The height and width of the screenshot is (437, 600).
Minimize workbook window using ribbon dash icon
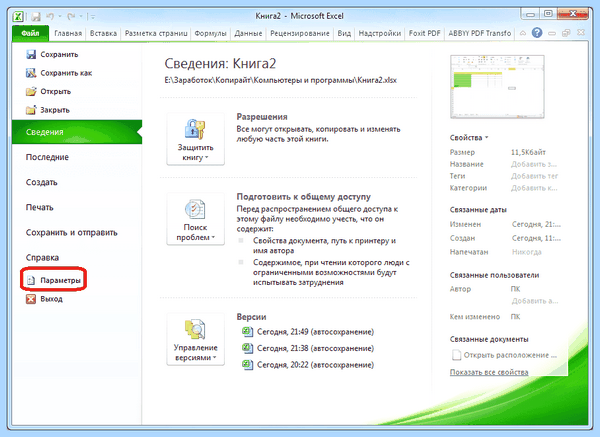pos(552,34)
